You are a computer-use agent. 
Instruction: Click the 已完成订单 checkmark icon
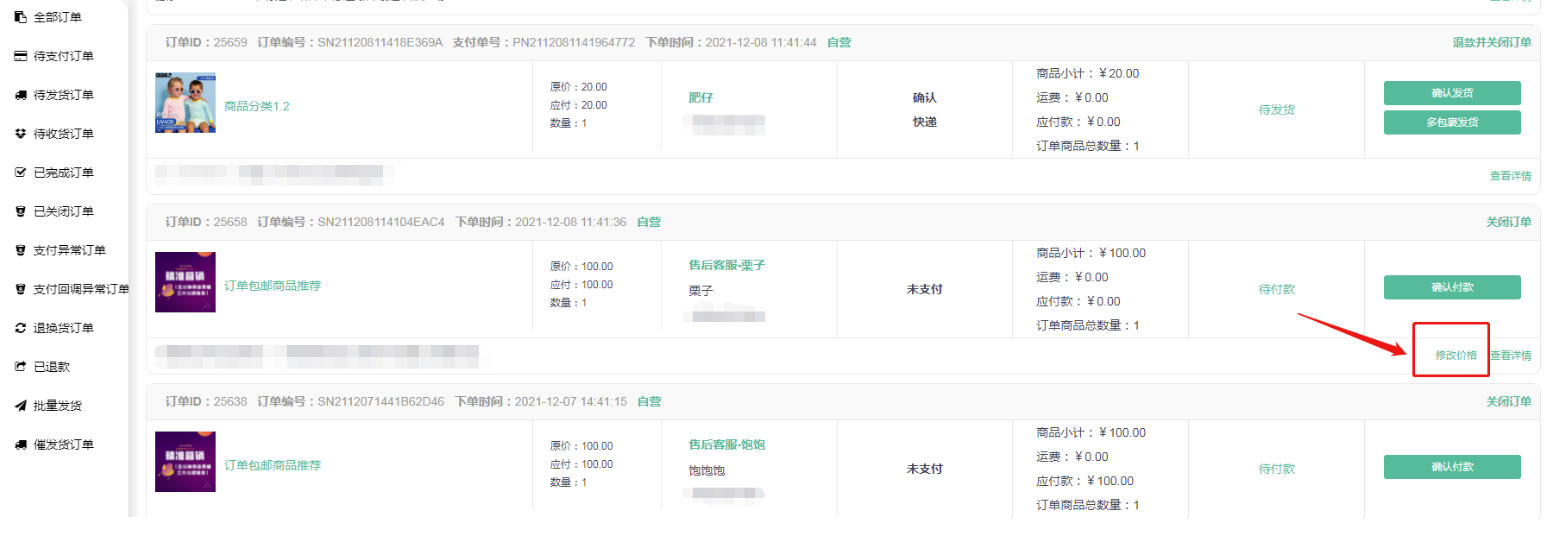(x=20, y=172)
